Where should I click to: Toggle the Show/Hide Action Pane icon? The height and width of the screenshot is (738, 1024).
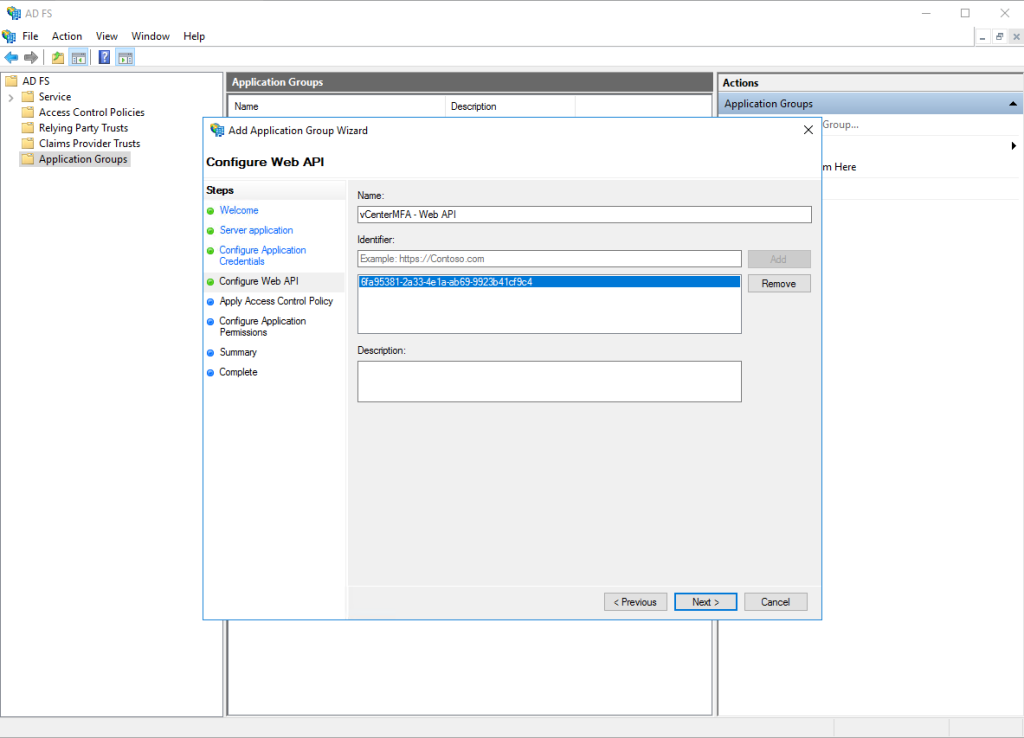click(125, 57)
